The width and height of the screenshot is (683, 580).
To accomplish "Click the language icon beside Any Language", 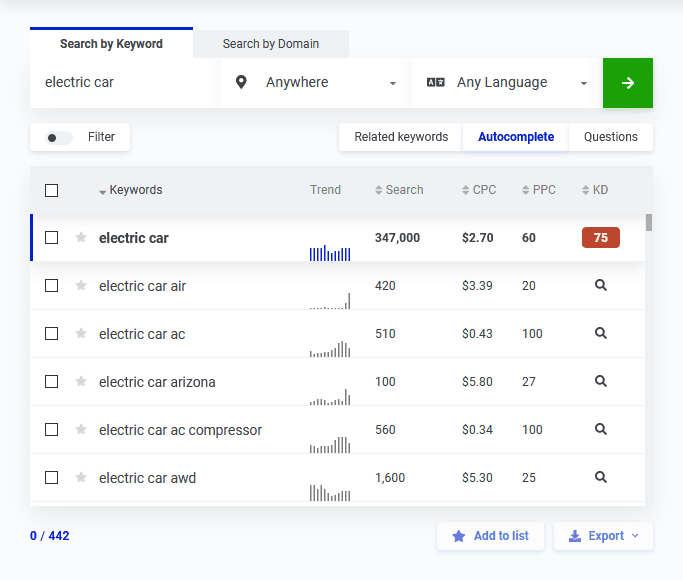I will point(436,82).
